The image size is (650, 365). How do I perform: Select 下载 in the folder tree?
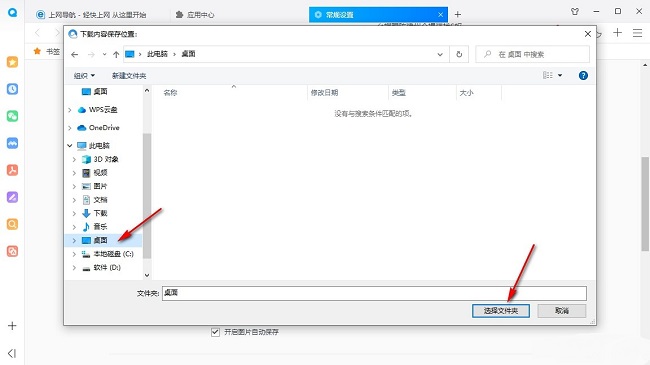tap(100, 213)
